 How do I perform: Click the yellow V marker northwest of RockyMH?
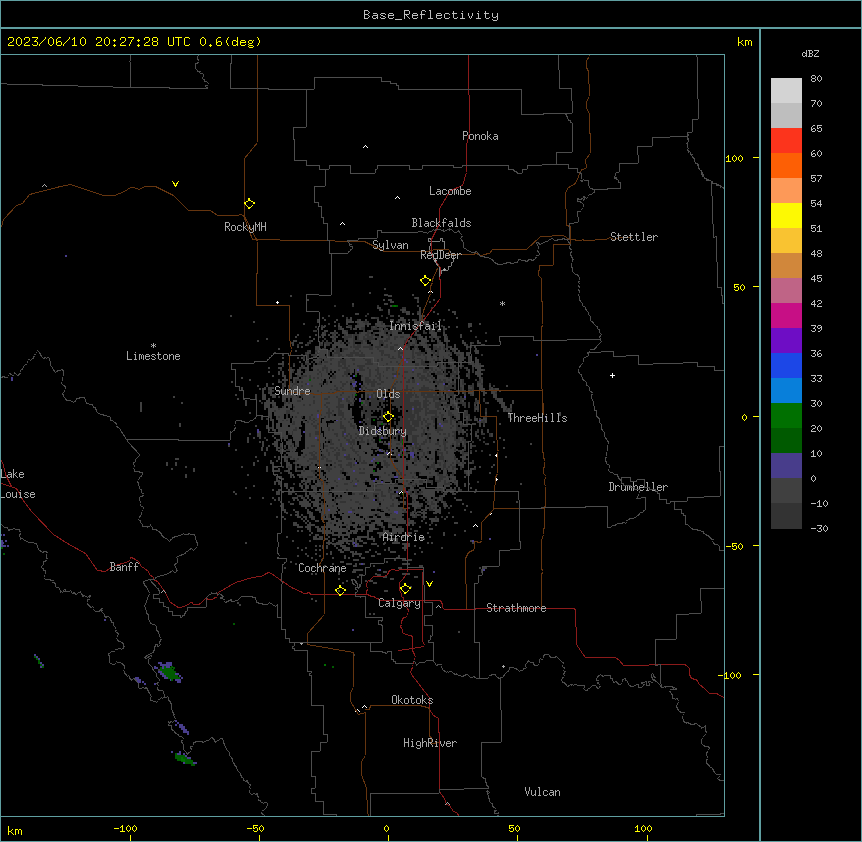[175, 184]
